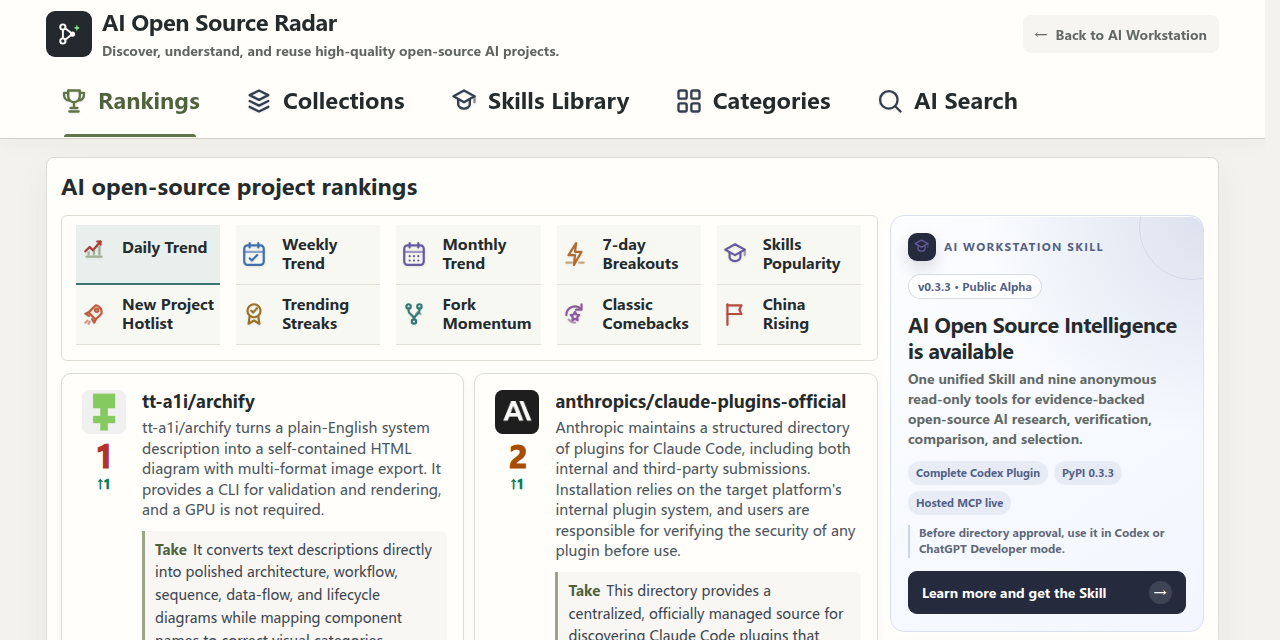
Task: Click the AI Open Source Radar logo icon
Action: pyautogui.click(x=69, y=34)
